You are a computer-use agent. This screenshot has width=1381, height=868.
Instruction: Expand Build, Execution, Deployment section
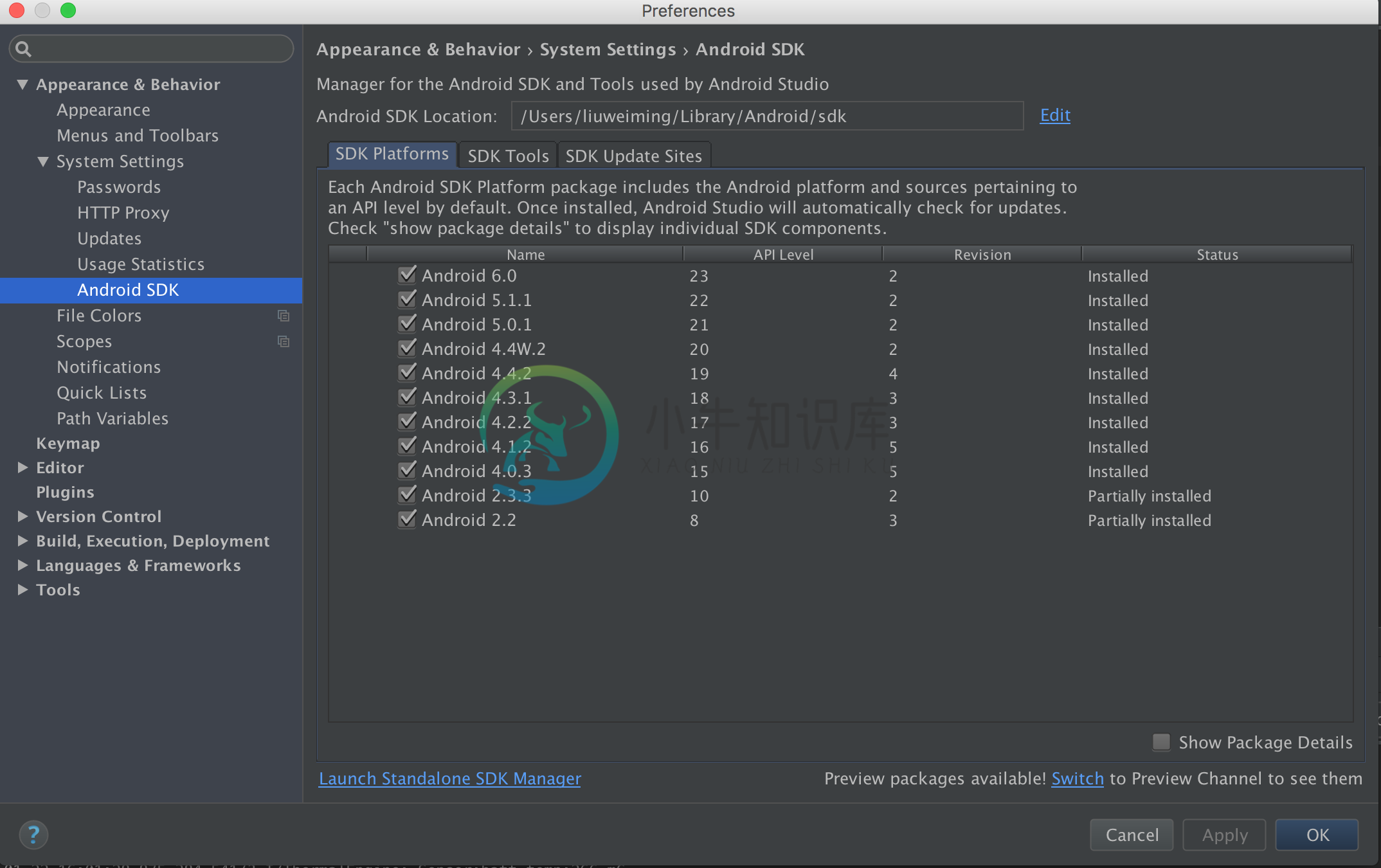click(23, 541)
